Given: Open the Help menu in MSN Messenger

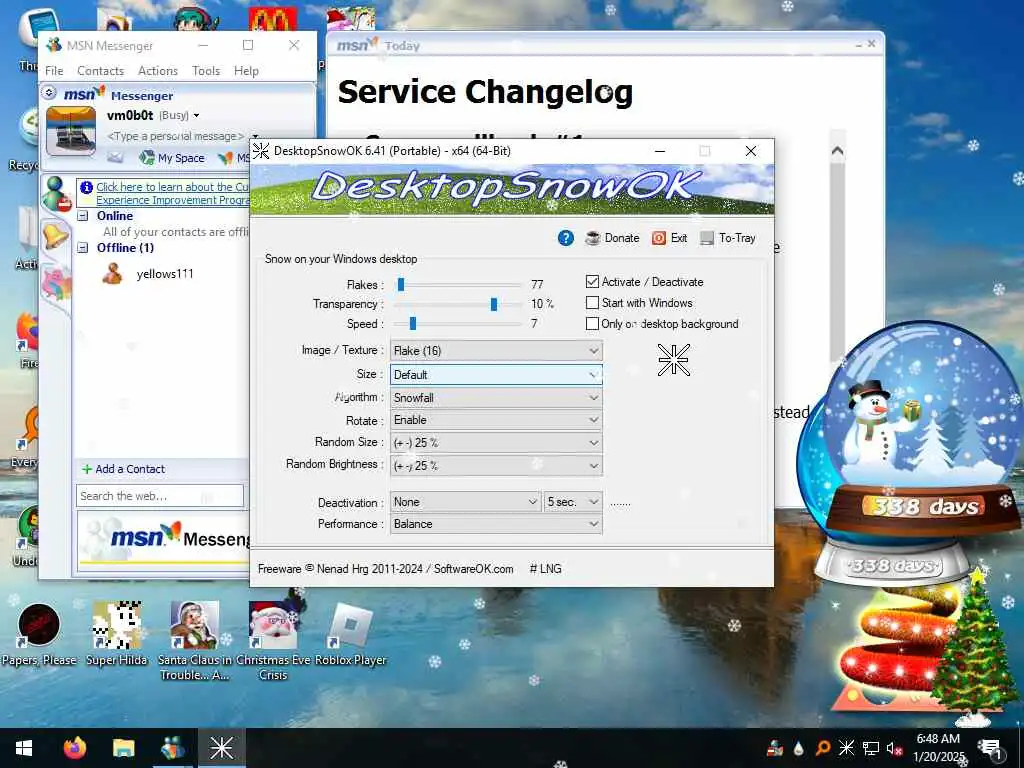Looking at the screenshot, I should tap(246, 71).
